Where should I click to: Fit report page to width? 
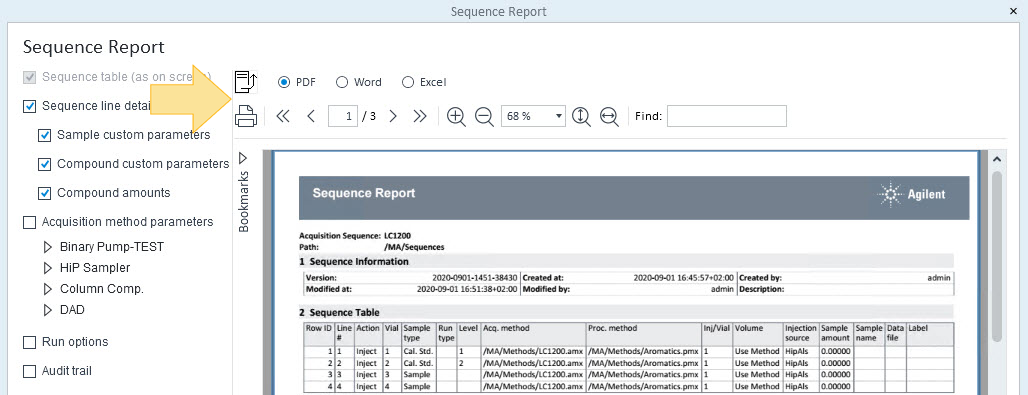[609, 116]
